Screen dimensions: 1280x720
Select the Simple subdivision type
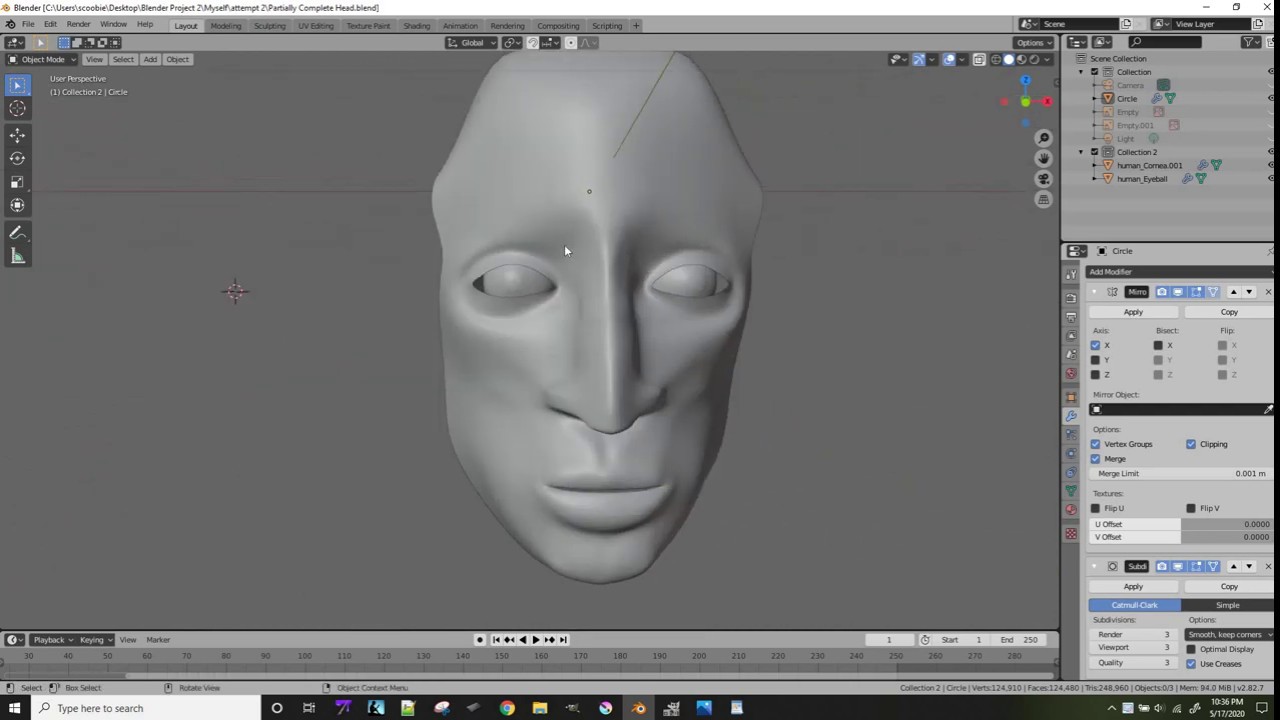point(1227,605)
